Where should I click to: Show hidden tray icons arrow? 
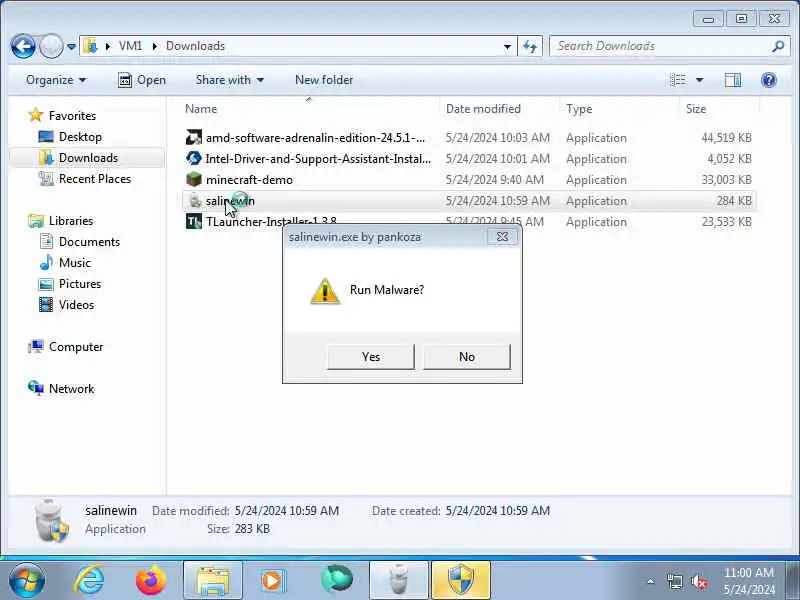tap(651, 581)
